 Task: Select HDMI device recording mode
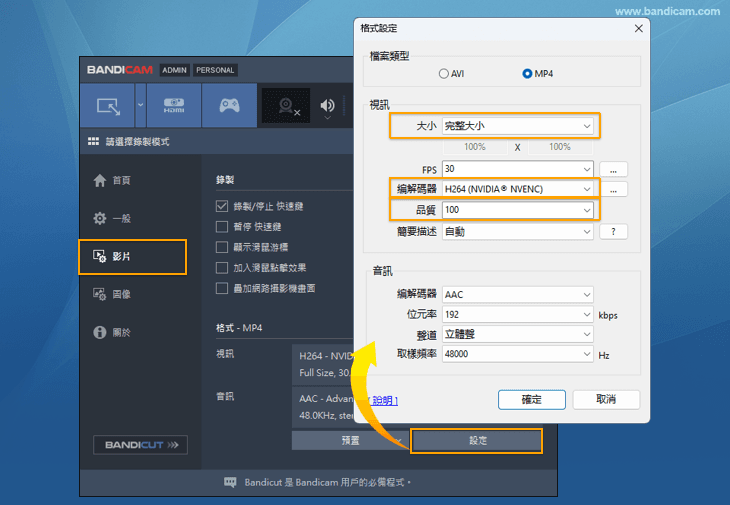coord(174,106)
